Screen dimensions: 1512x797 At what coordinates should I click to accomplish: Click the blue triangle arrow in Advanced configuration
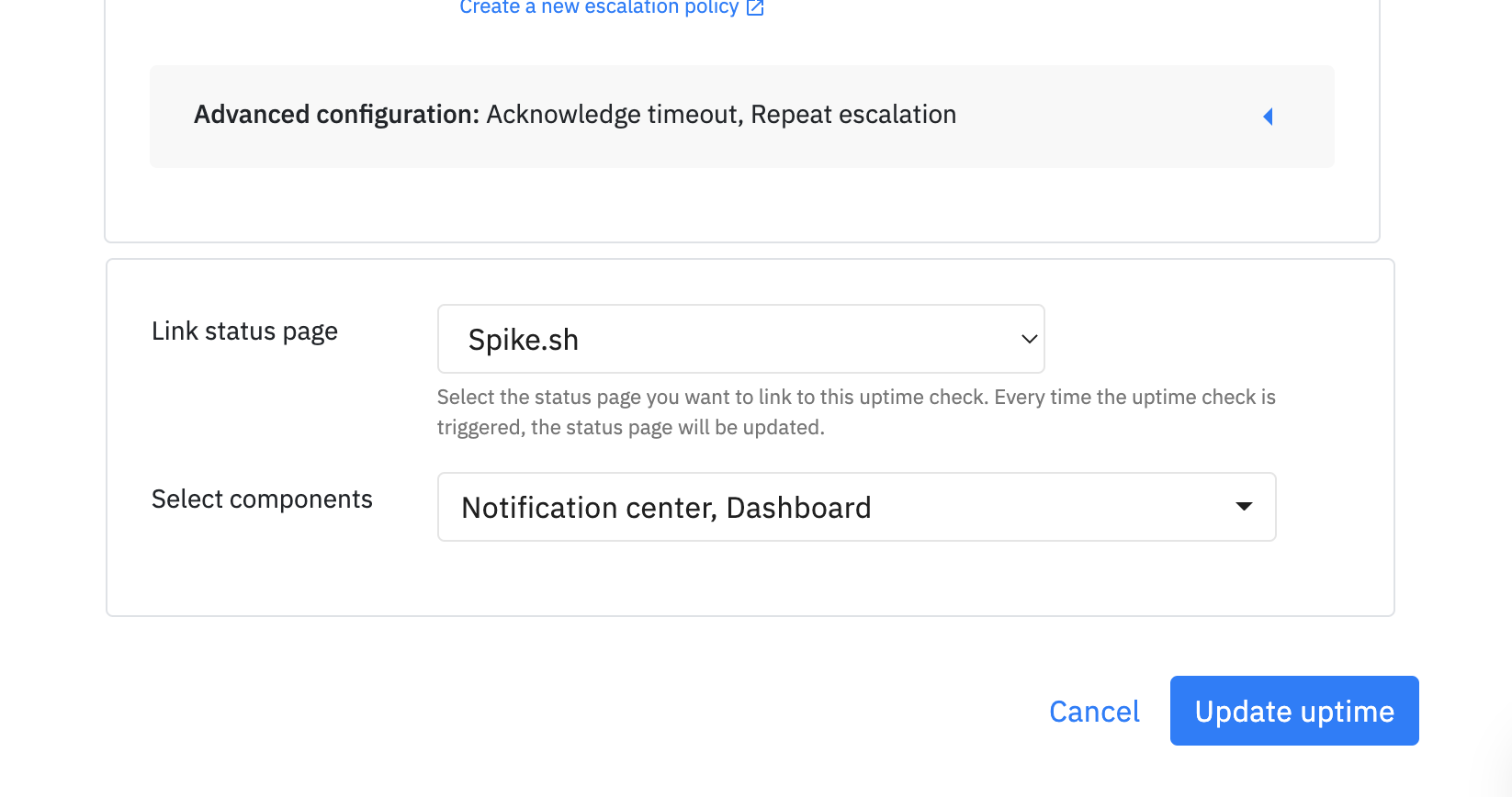(x=1268, y=117)
